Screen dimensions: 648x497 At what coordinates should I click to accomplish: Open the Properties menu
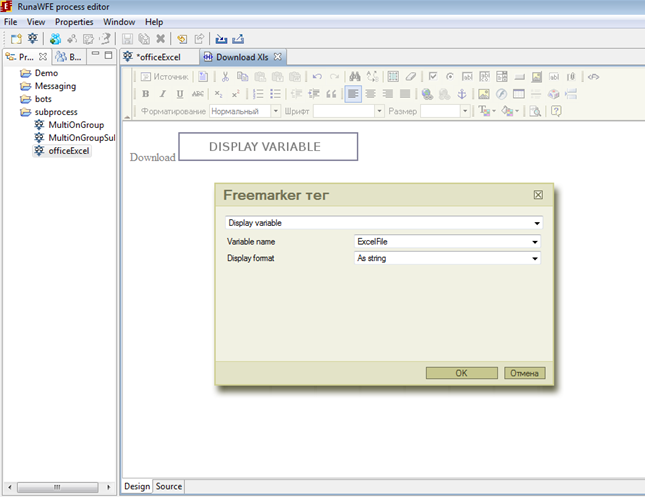(74, 22)
